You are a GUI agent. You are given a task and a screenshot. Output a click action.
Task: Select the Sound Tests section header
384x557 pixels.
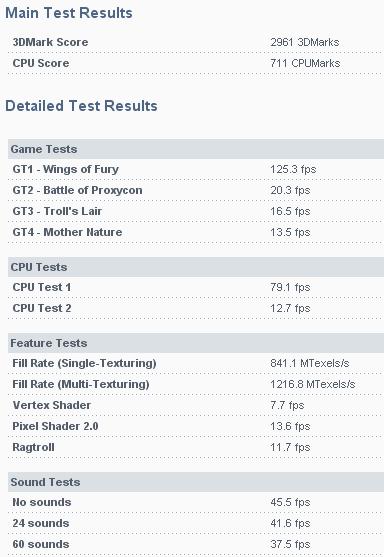click(x=196, y=482)
